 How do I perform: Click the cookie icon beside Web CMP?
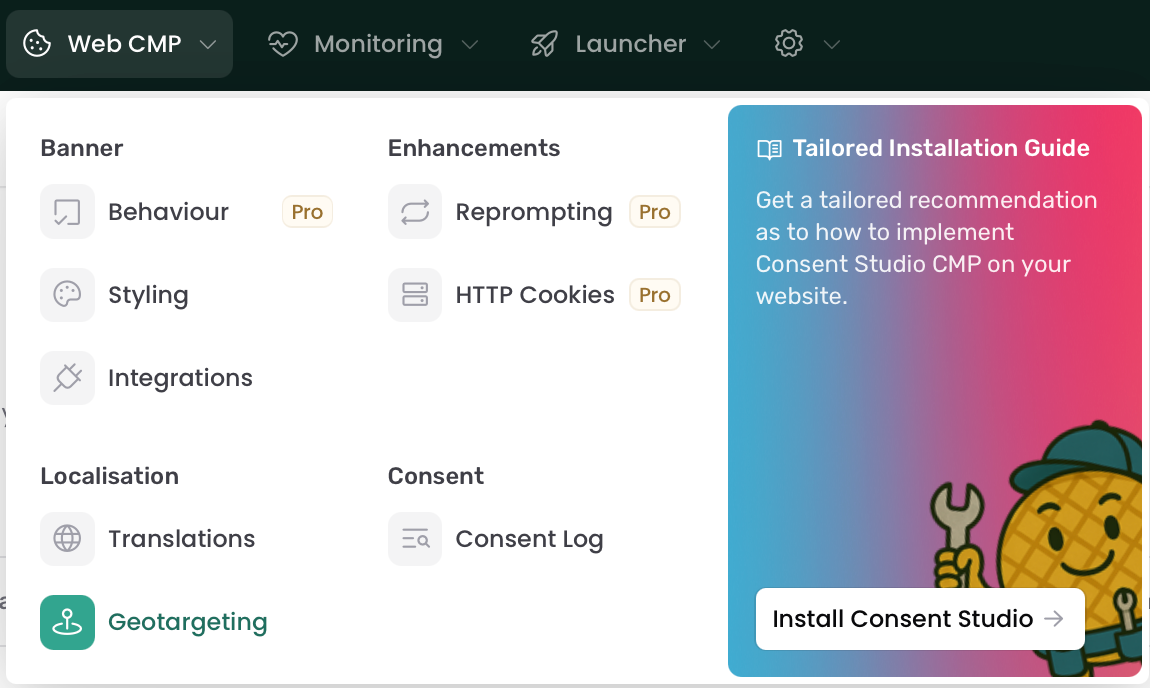37,44
